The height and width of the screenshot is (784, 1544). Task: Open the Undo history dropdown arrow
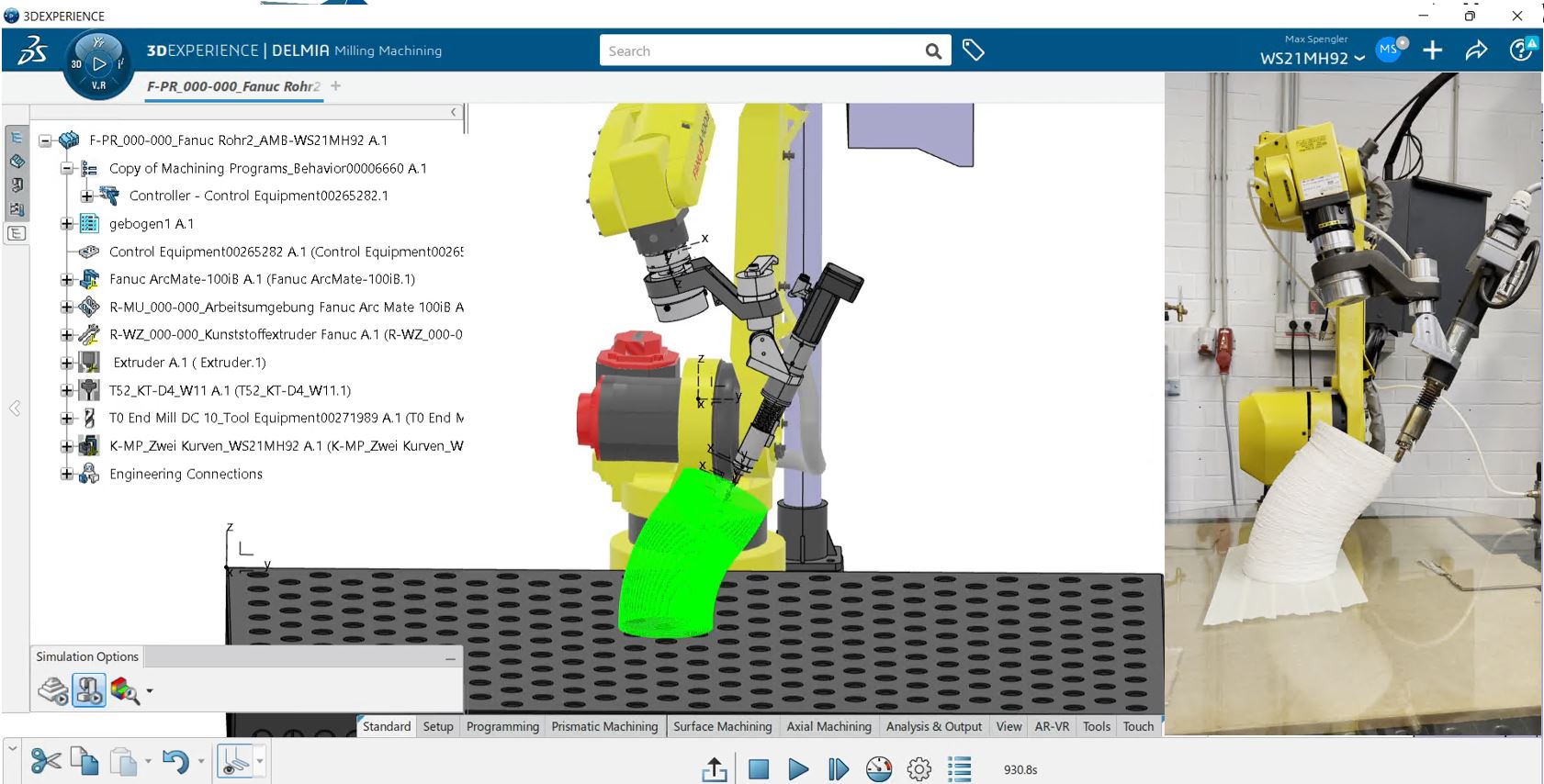point(200,762)
